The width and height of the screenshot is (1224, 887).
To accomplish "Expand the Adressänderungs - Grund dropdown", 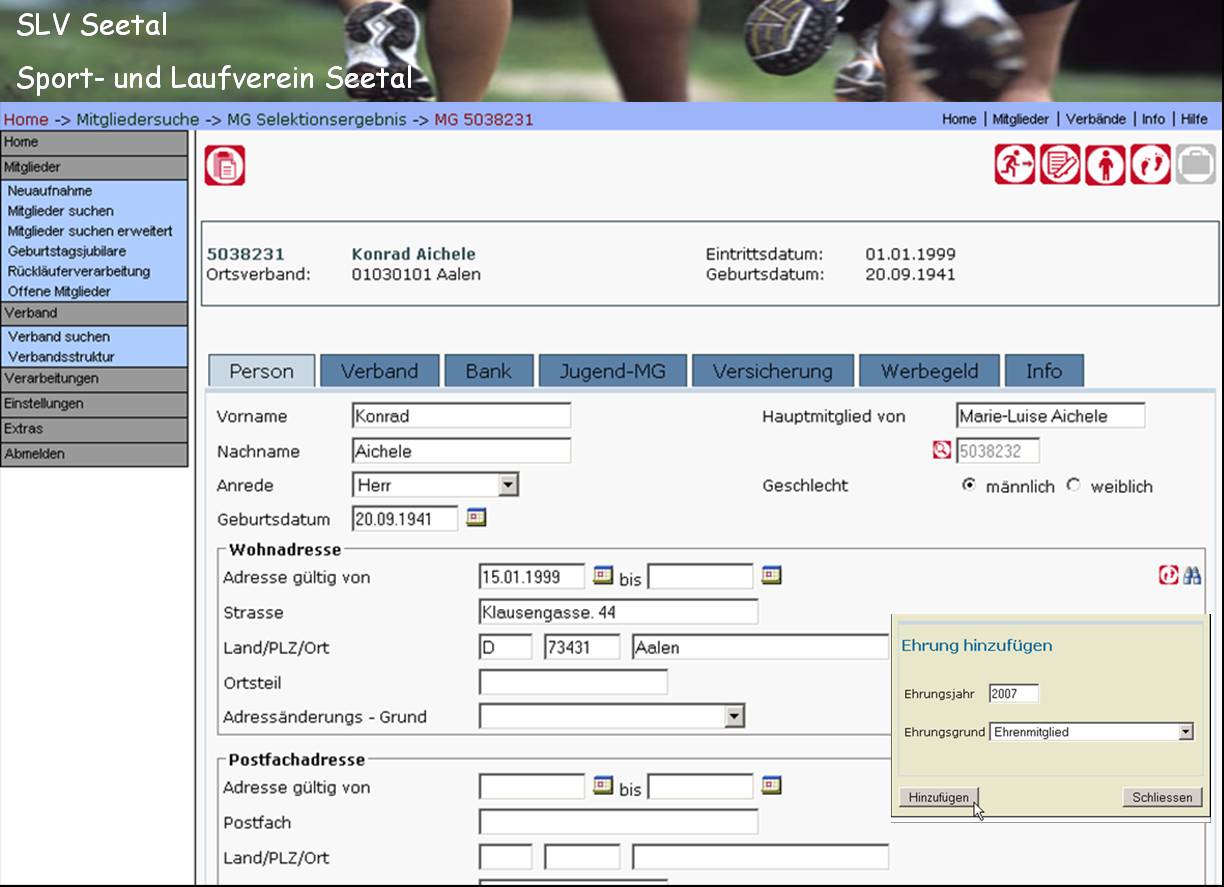I will [734, 716].
